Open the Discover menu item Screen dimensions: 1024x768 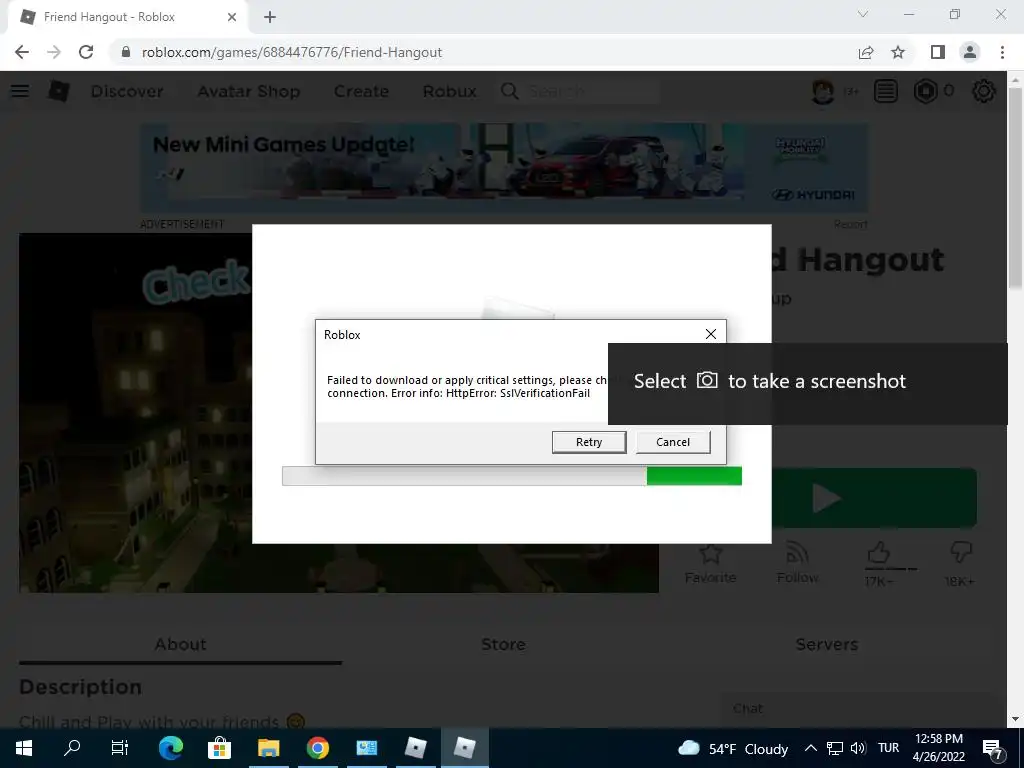click(x=127, y=91)
